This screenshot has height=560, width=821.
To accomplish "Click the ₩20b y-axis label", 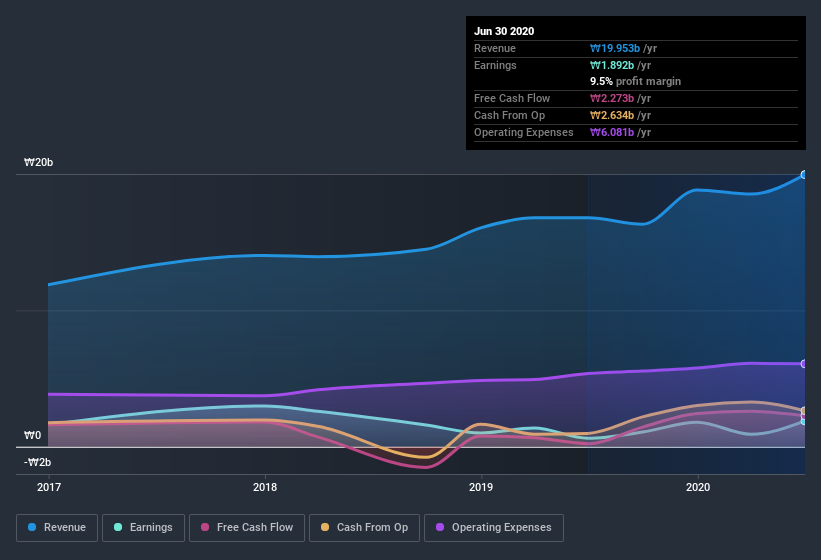I will pos(38,162).
